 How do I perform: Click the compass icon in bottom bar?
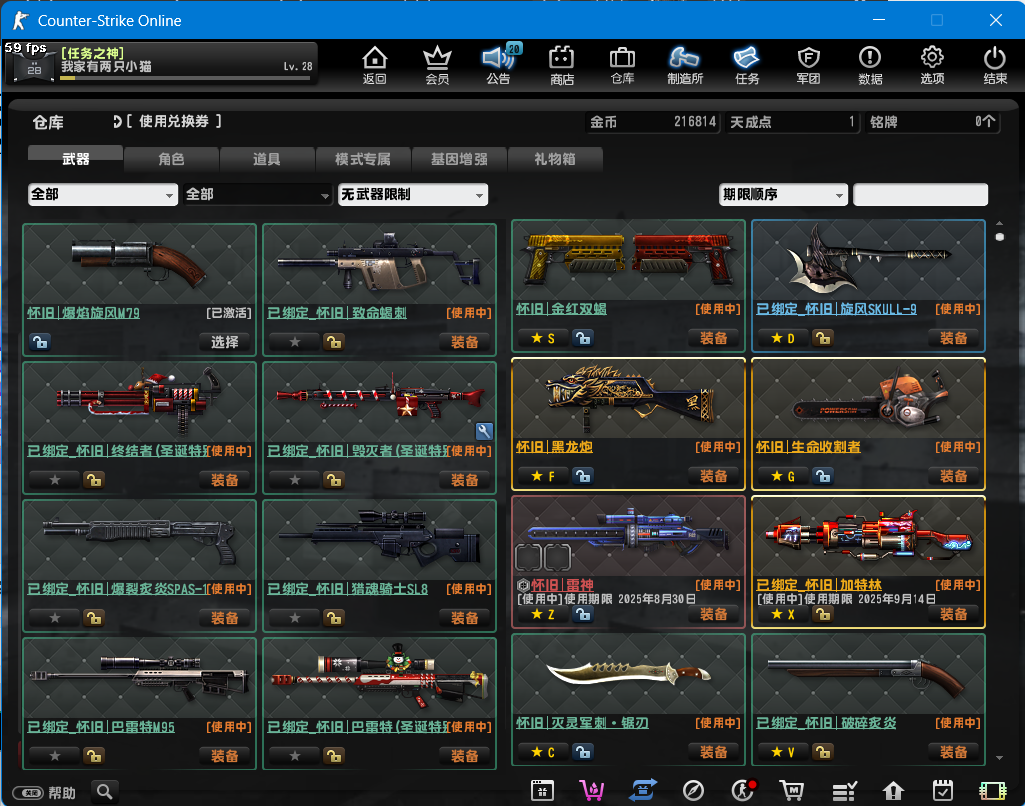[693, 791]
